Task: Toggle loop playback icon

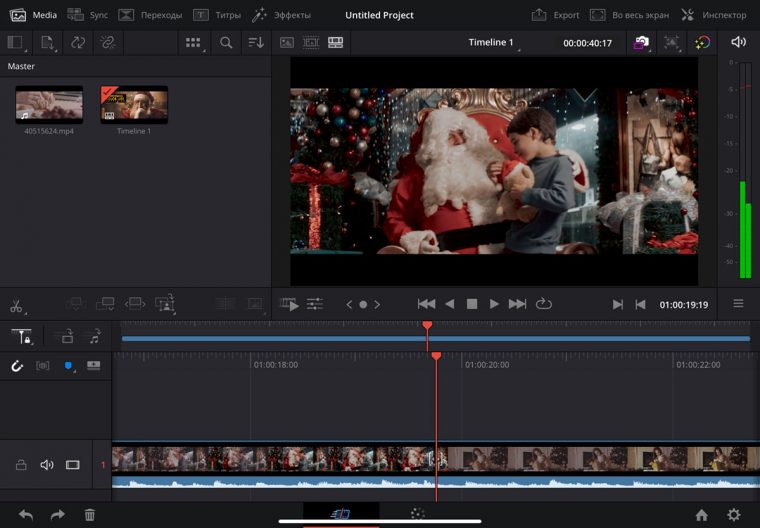Action: [544, 304]
